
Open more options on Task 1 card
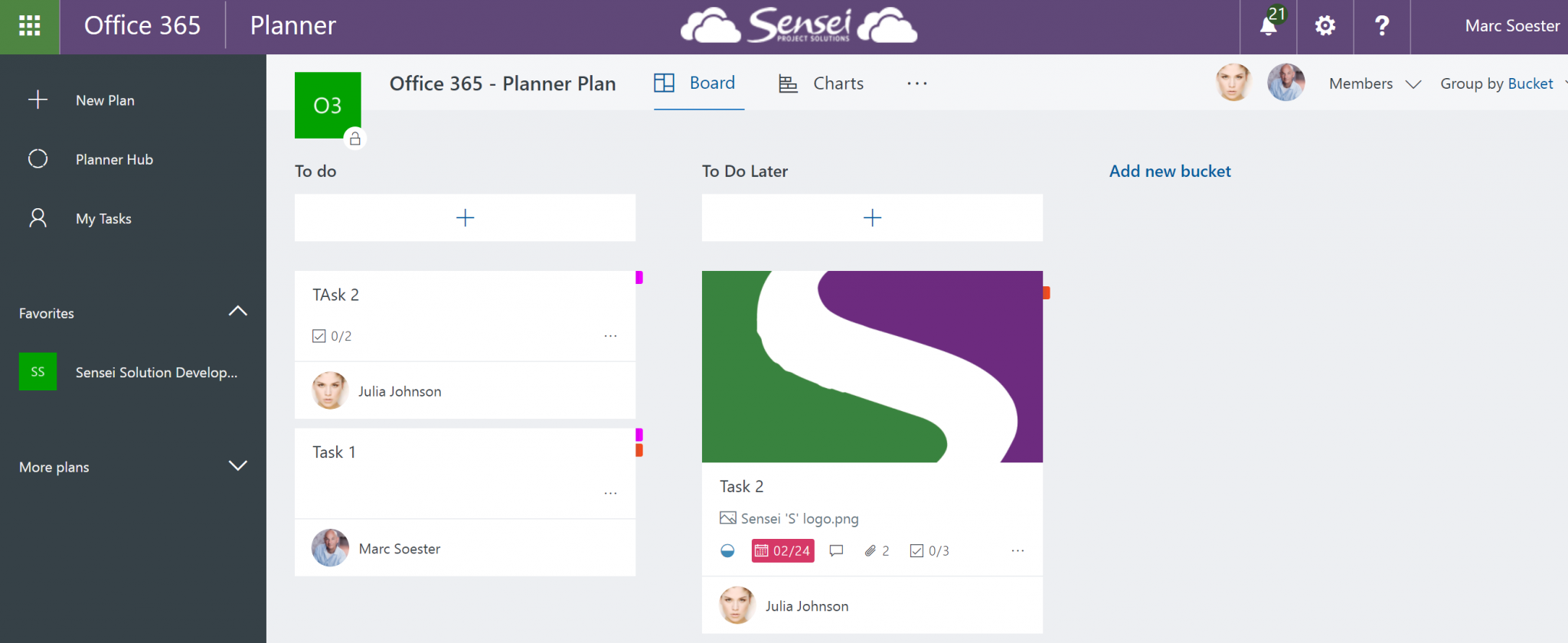[610, 493]
